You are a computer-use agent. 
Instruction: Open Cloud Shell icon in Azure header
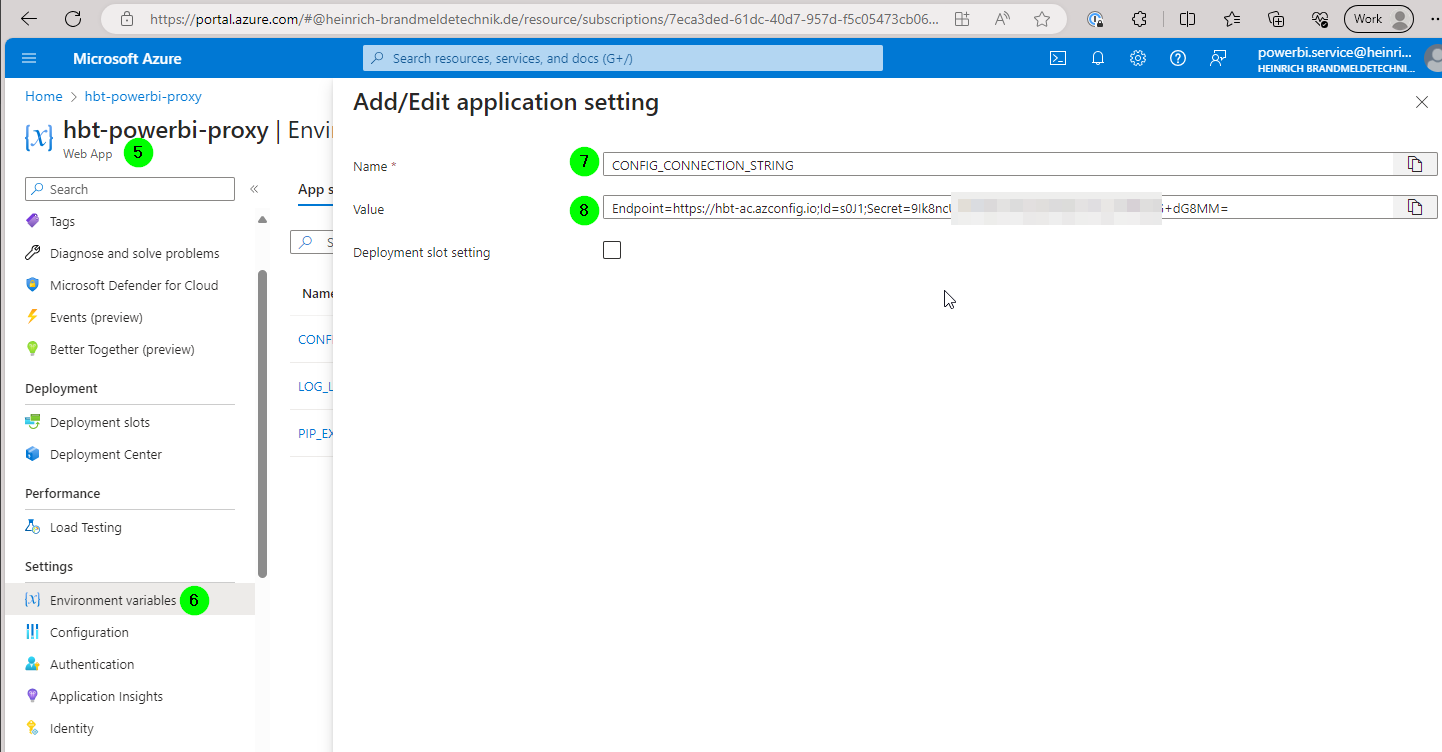1057,58
